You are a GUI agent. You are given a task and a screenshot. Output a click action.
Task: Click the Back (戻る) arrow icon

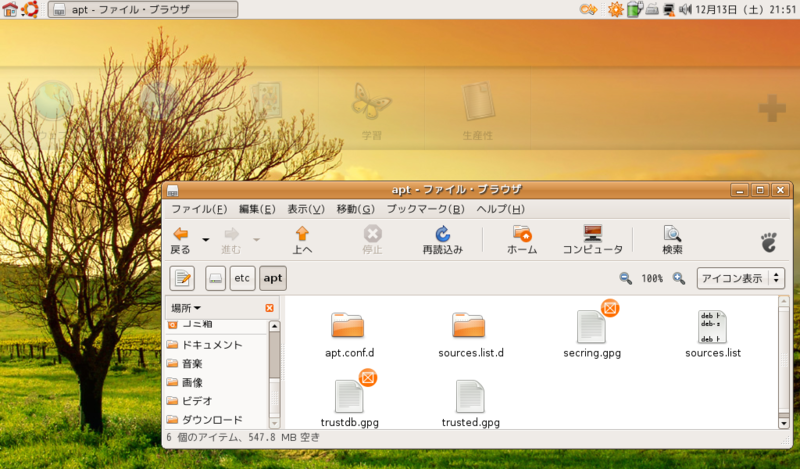coord(181,234)
